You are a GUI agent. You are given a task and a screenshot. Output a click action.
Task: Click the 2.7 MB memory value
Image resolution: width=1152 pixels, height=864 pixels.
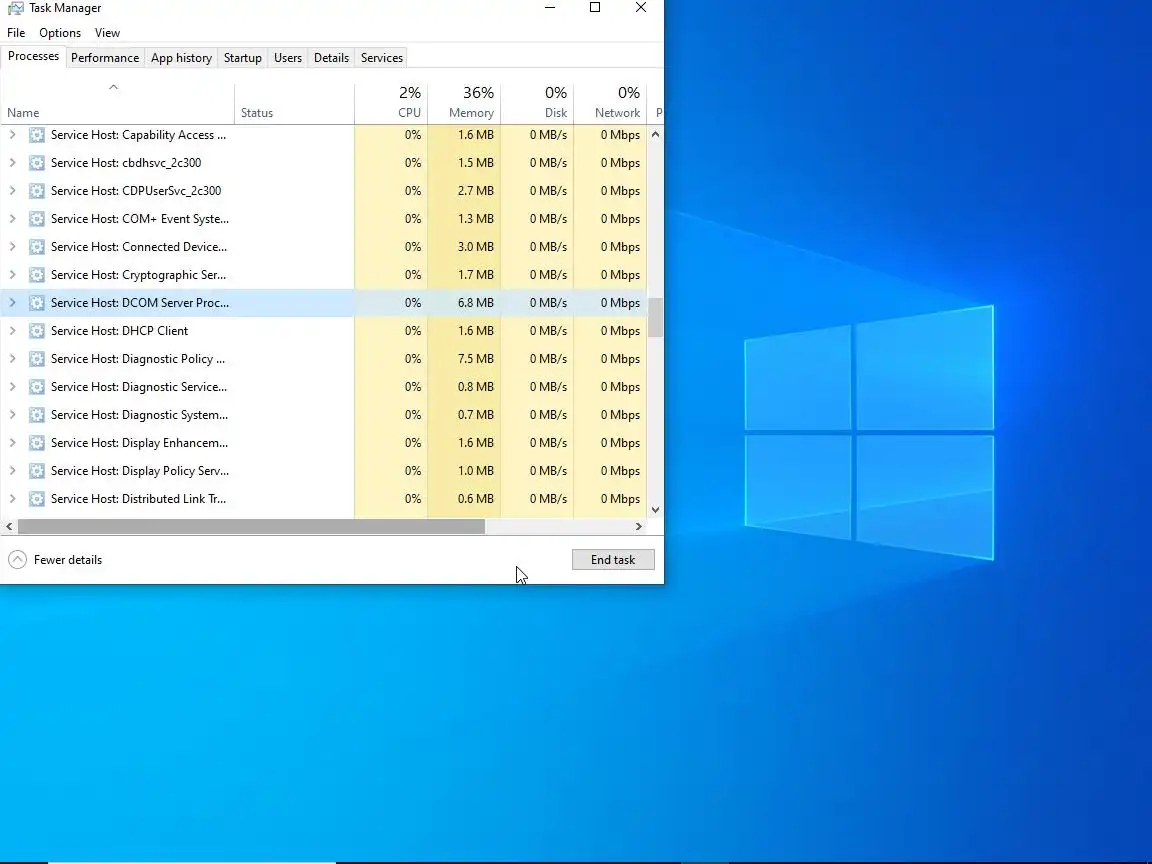[475, 191]
